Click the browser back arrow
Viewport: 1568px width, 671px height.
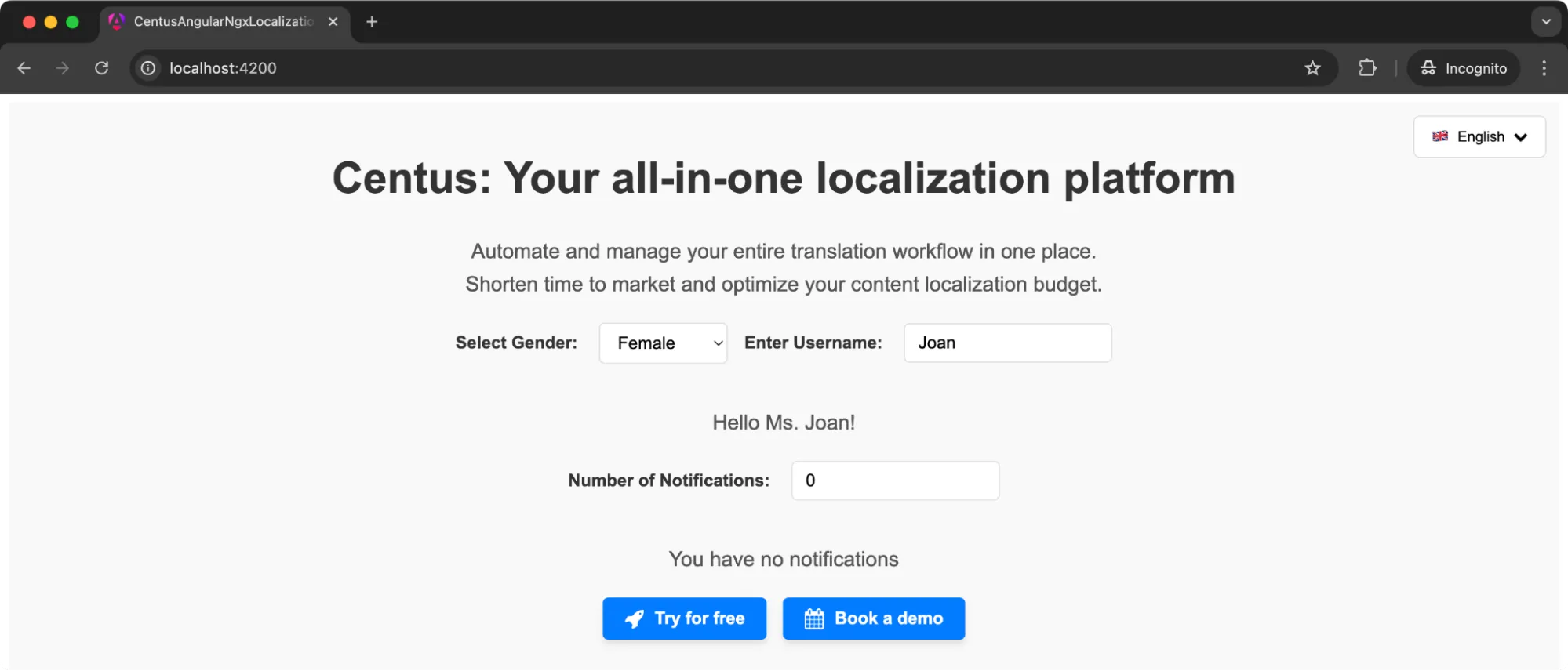(24, 68)
